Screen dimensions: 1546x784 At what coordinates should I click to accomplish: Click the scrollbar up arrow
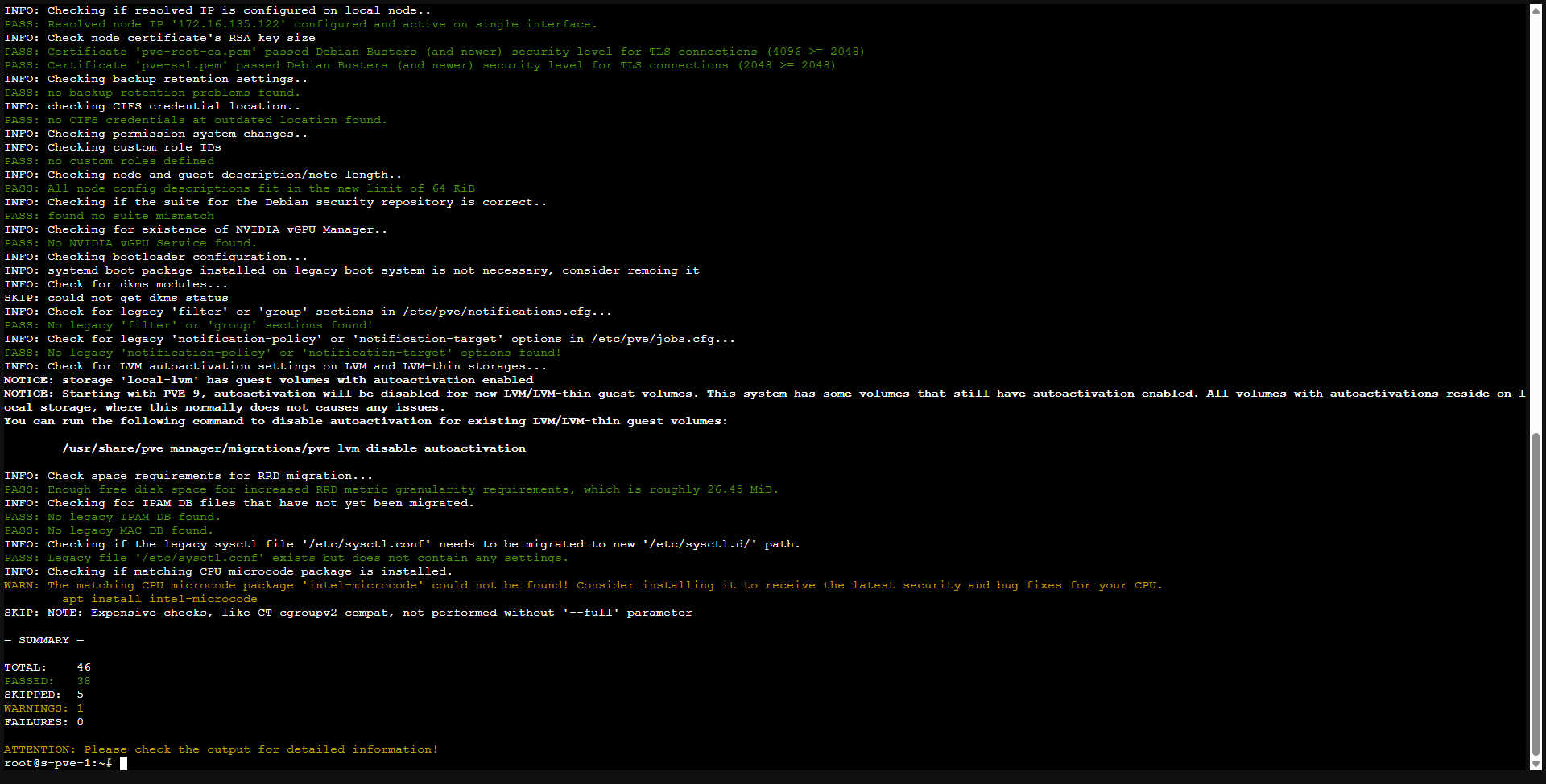click(x=1536, y=10)
